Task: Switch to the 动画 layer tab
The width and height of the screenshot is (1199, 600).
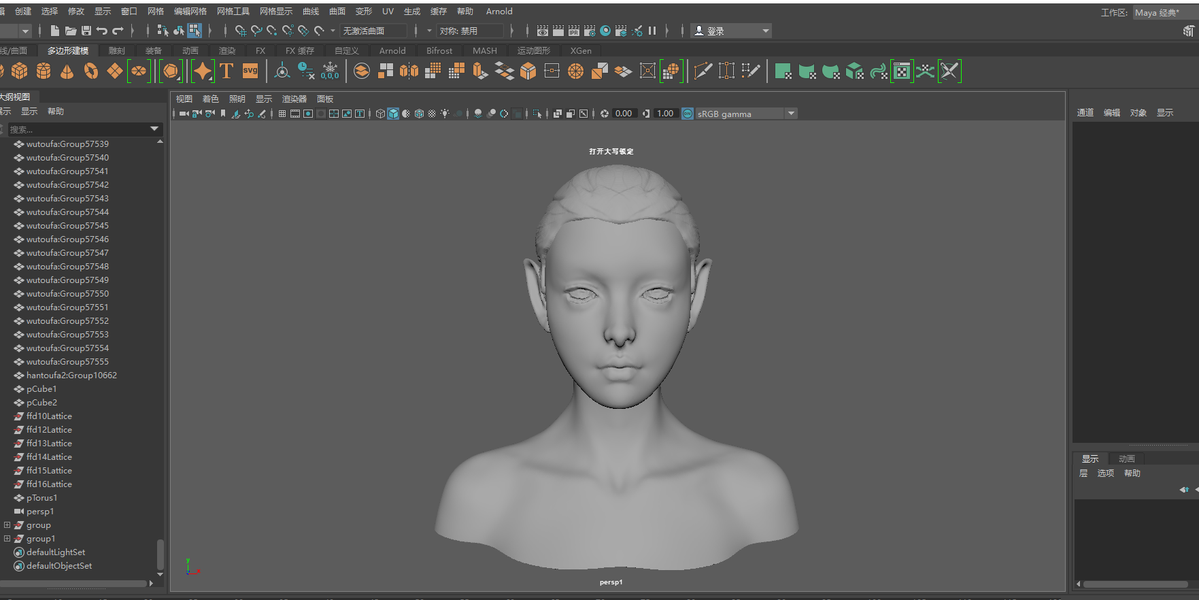Action: pos(1127,459)
